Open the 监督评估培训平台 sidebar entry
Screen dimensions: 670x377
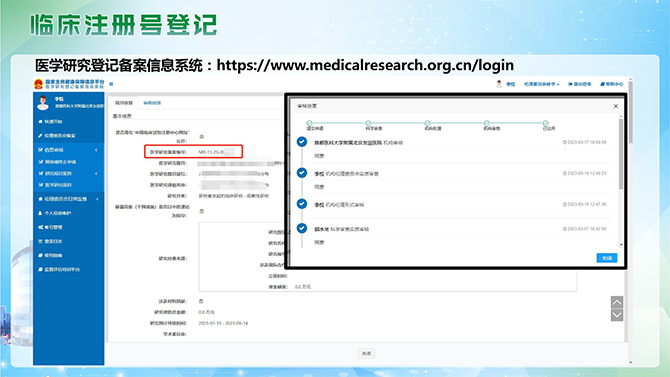pyautogui.click(x=59, y=270)
